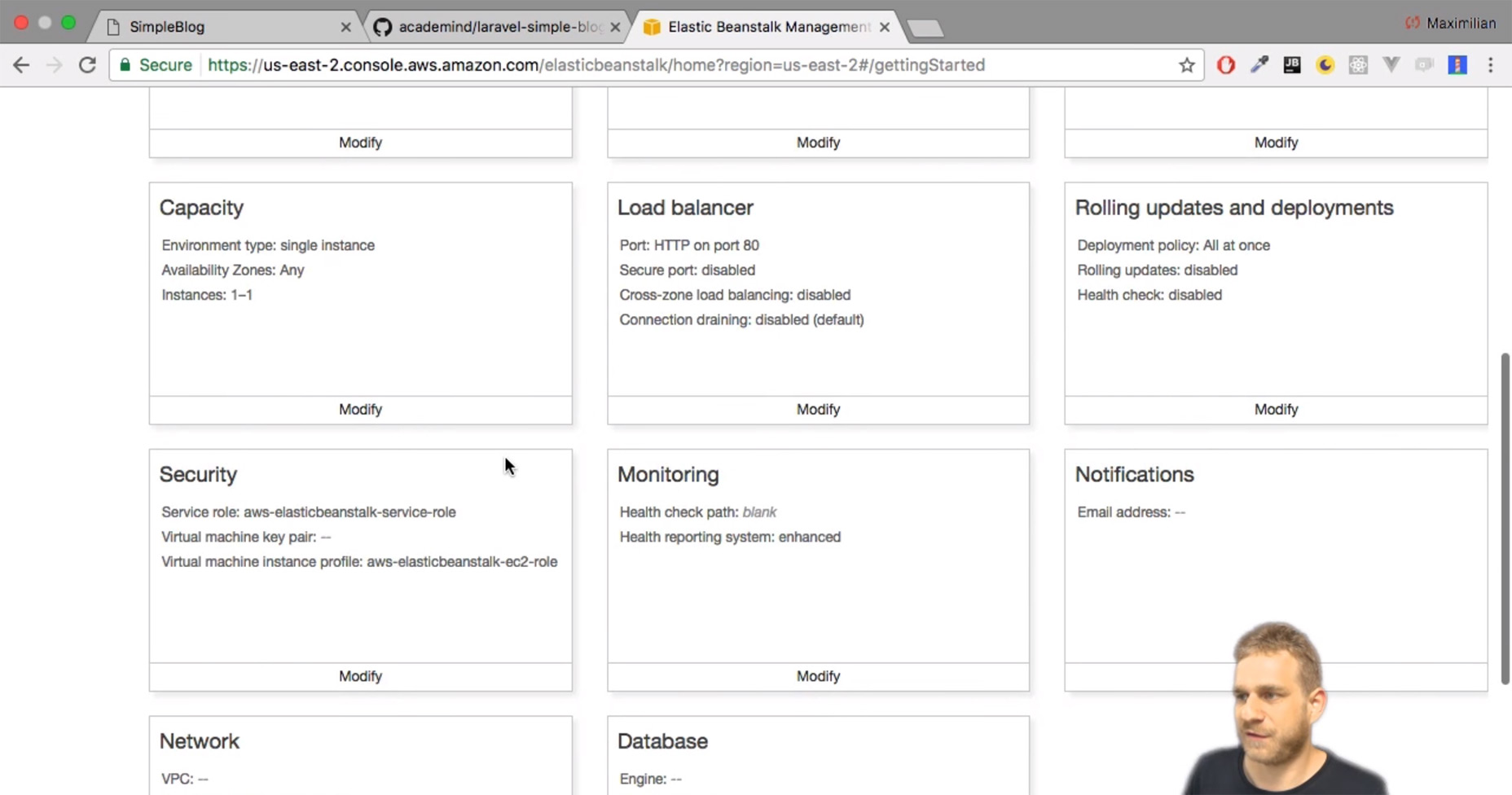Click the Capacity heading

[201, 209]
